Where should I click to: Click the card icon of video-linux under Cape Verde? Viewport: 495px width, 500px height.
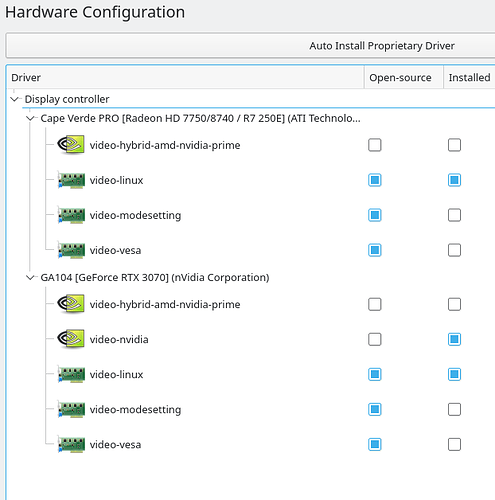pyautogui.click(x=71, y=180)
